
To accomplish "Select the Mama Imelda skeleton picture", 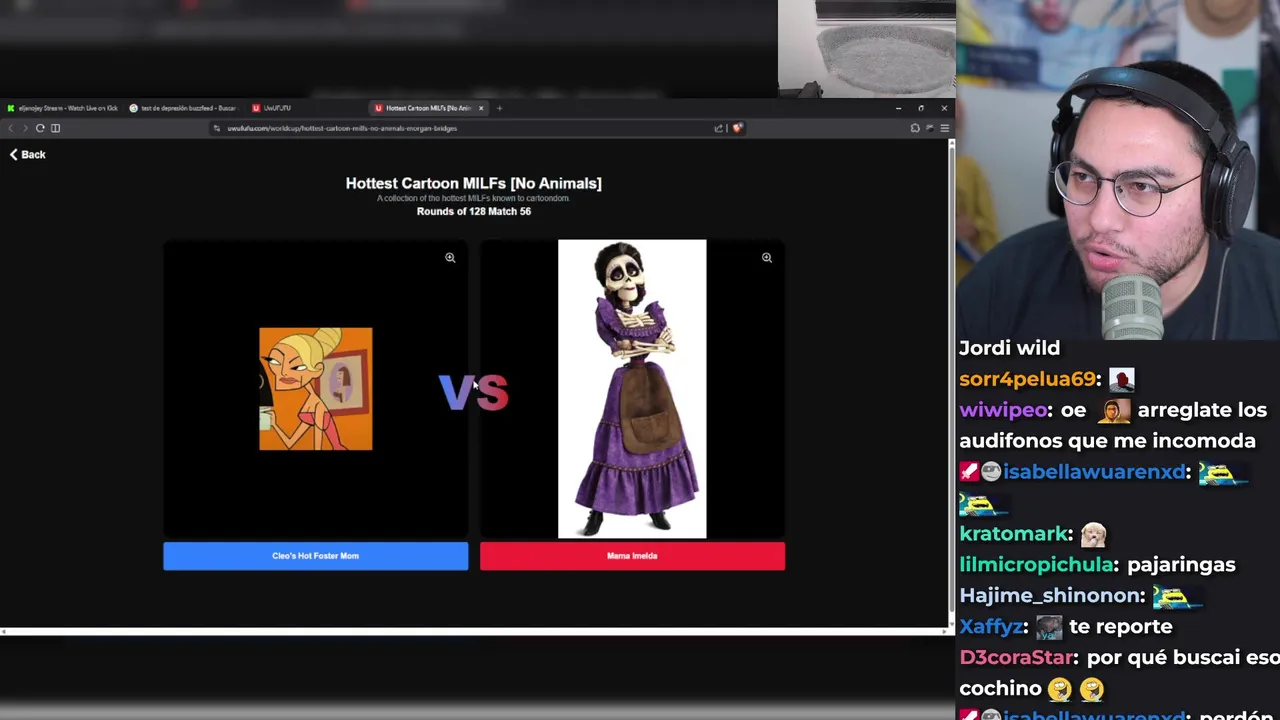I will [632, 389].
